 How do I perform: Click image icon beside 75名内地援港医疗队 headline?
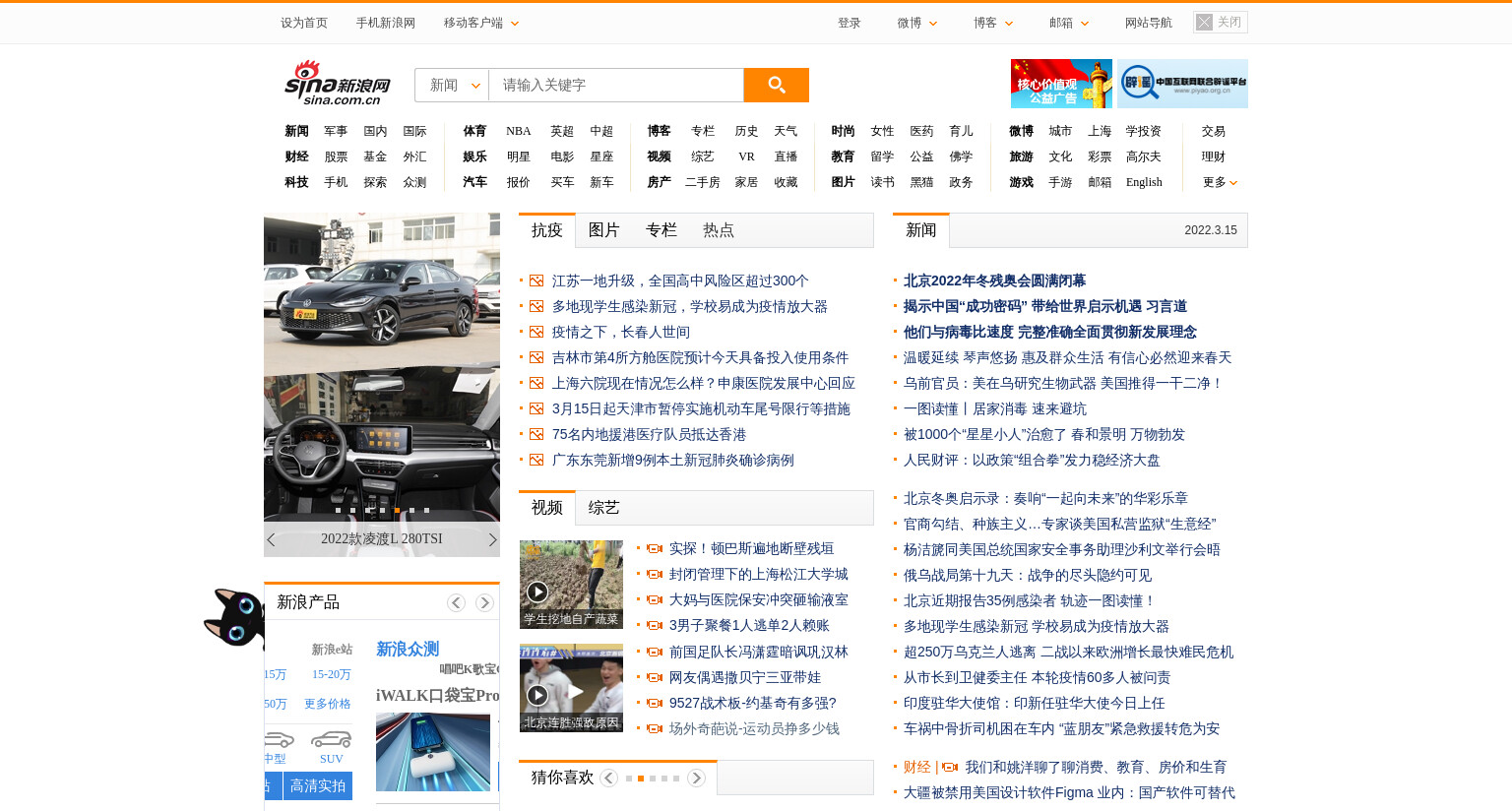(x=536, y=434)
